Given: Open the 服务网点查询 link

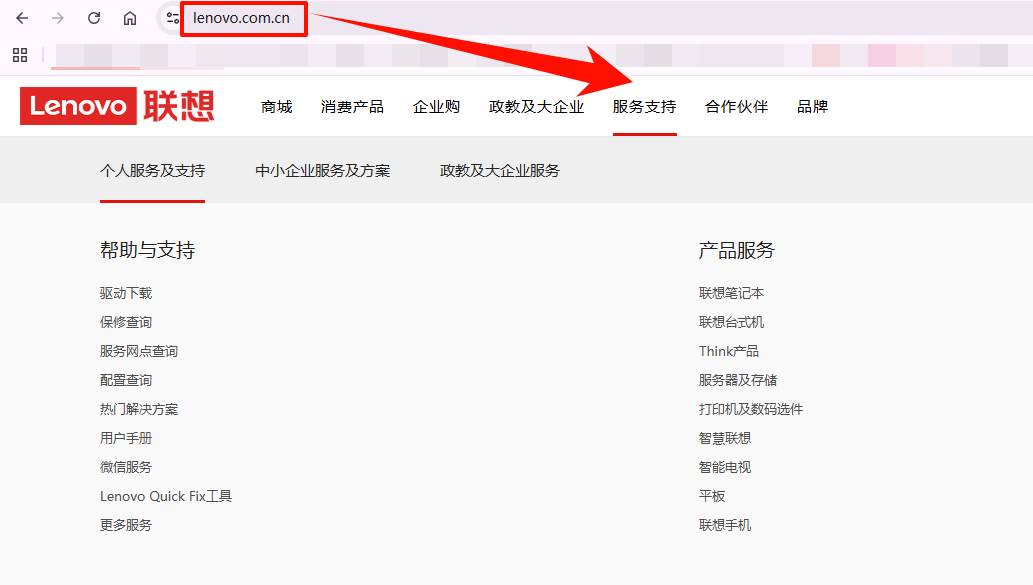Looking at the screenshot, I should (x=138, y=351).
